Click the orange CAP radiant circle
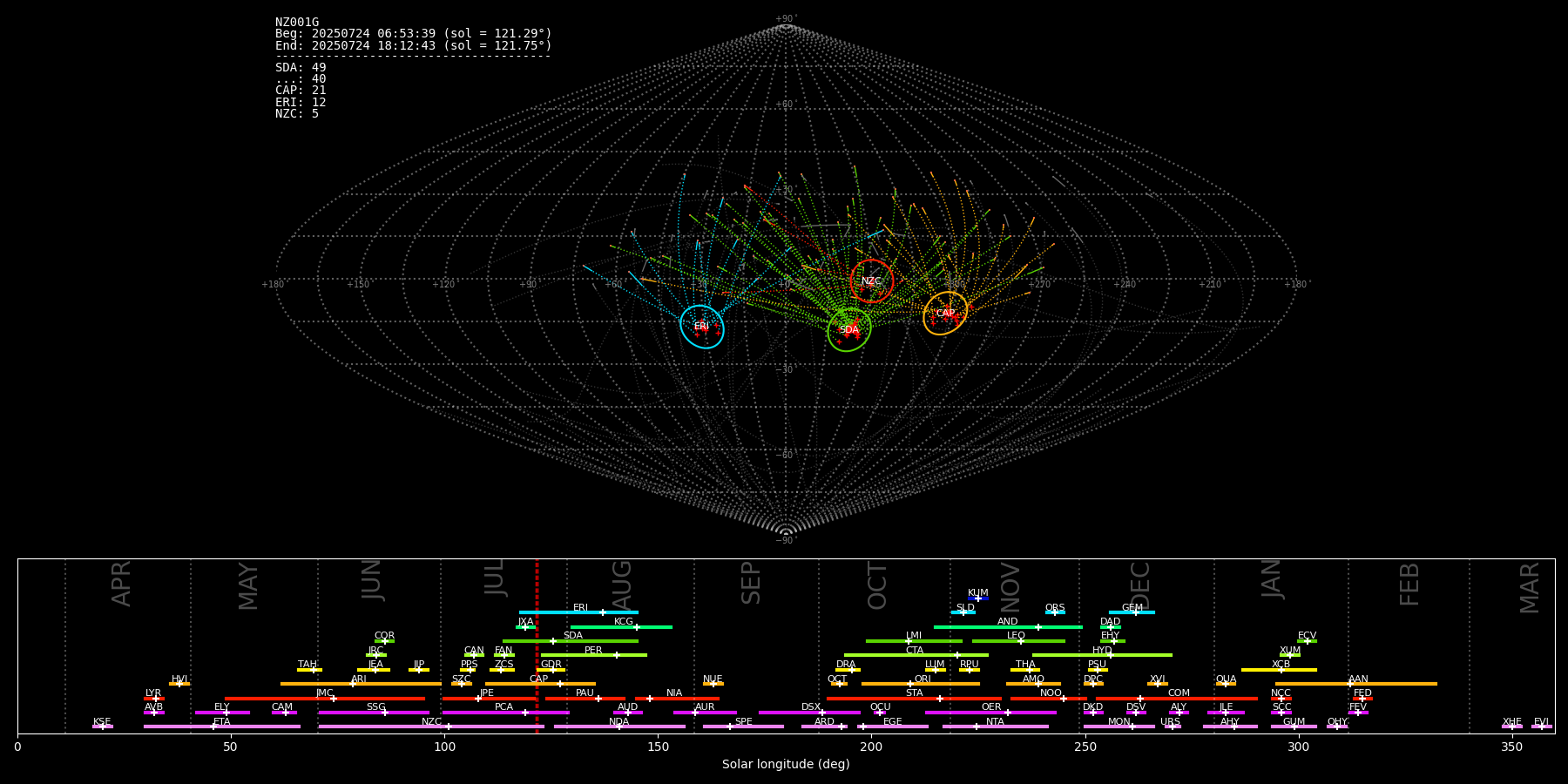Viewport: 1568px width, 784px height. coord(945,314)
